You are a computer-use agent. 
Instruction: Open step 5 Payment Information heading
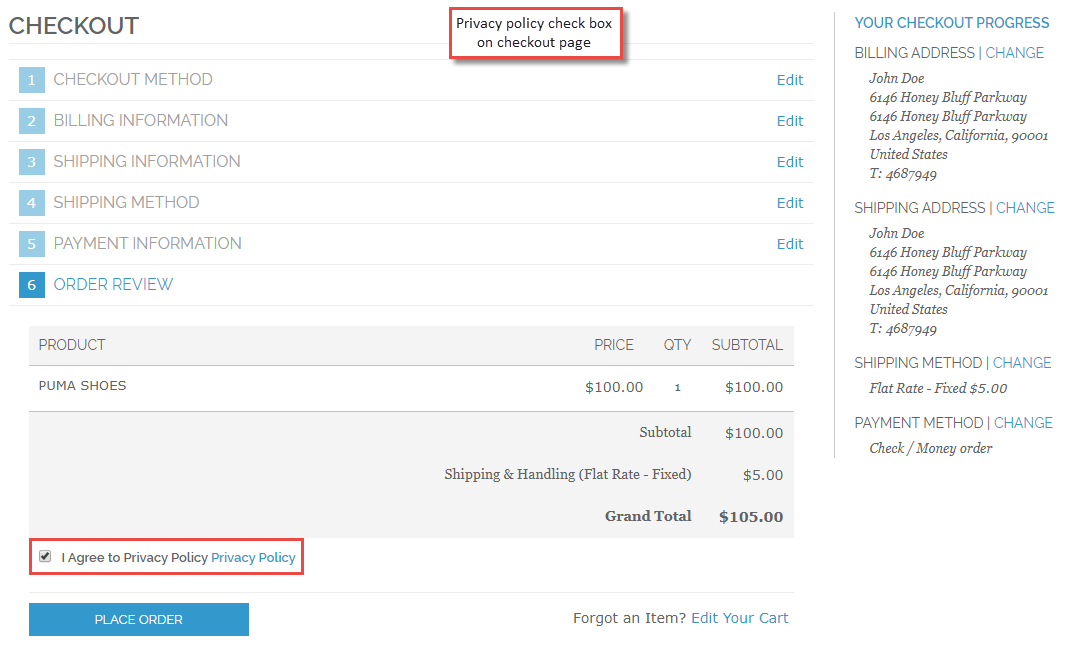(147, 243)
